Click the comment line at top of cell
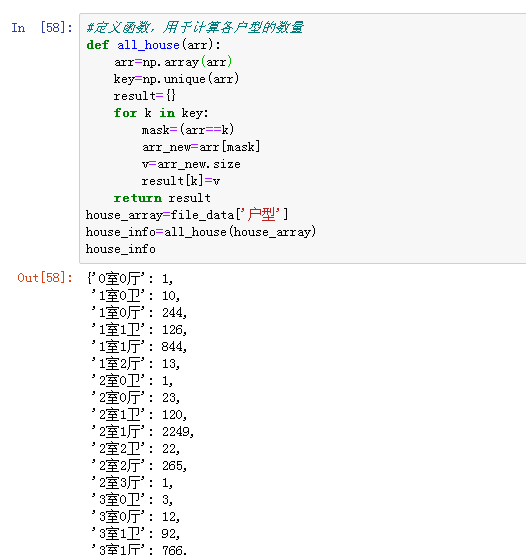This screenshot has width=526, height=555. 195,27
